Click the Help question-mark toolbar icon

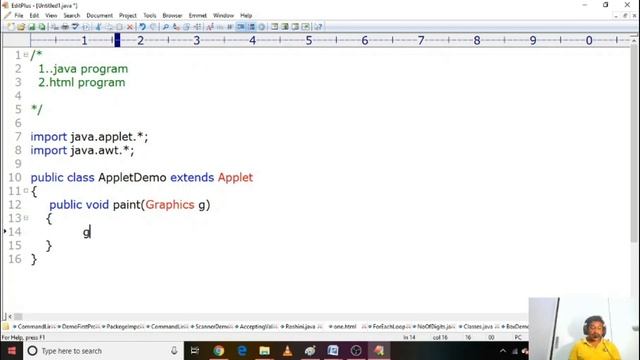318,27
